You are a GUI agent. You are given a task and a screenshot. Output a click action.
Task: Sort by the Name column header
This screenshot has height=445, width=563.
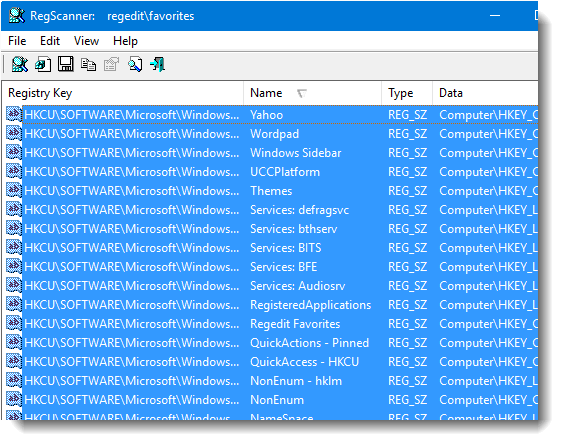pos(312,93)
